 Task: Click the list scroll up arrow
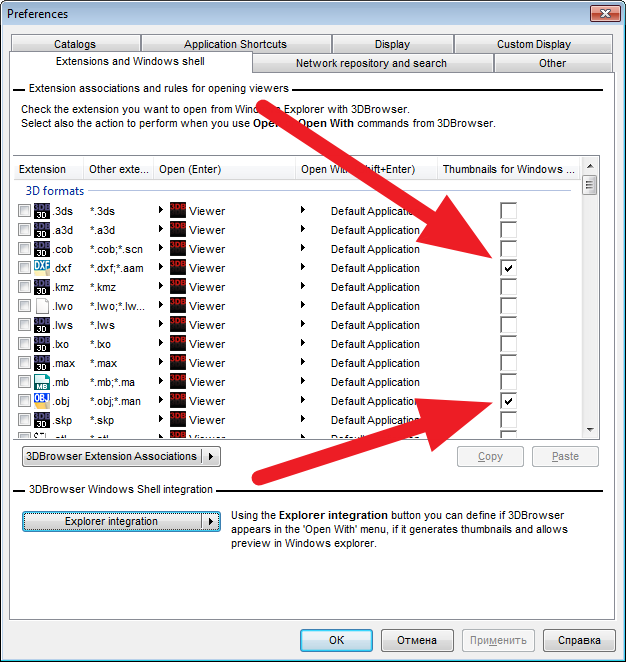coord(590,166)
